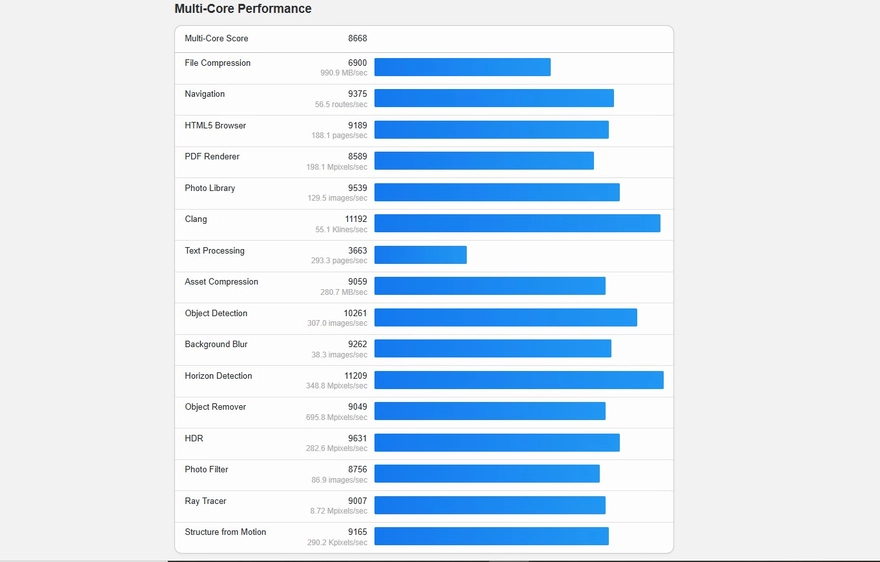Select the Asset Compression label
This screenshot has width=880, height=562.
[221, 282]
